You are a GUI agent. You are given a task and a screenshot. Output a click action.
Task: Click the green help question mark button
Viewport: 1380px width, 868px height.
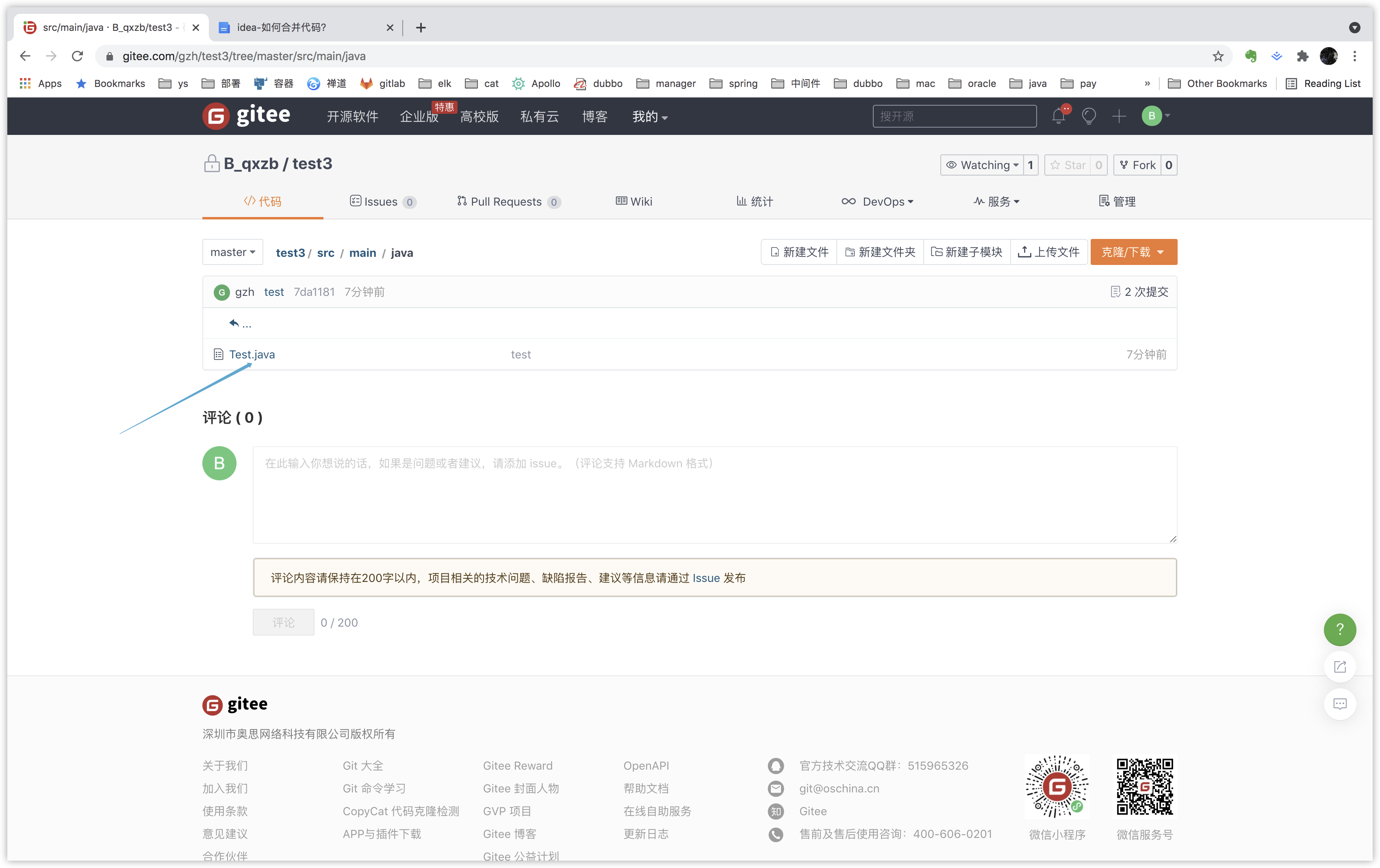click(1339, 629)
